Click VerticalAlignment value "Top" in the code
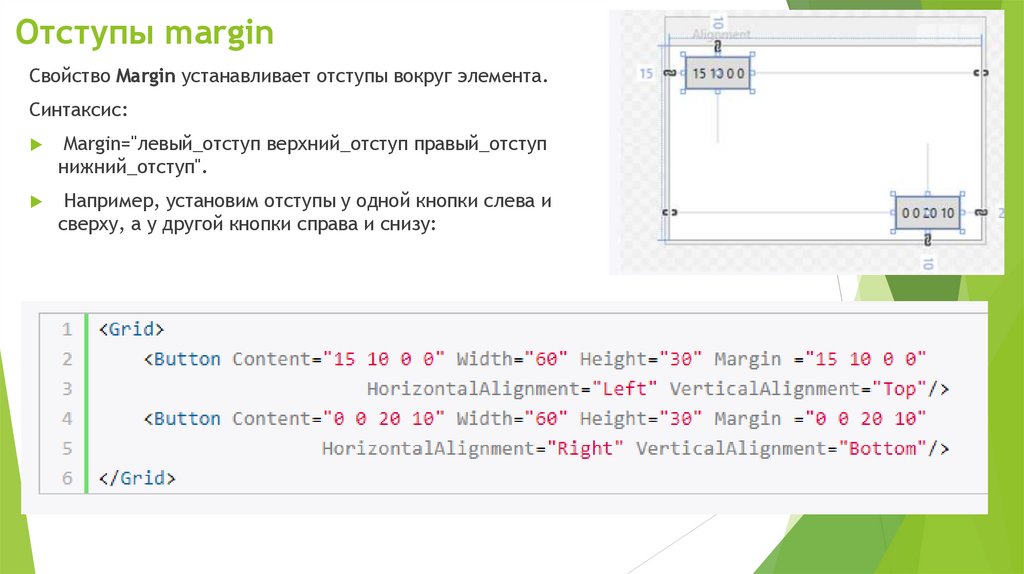This screenshot has width=1024, height=574. click(x=899, y=389)
